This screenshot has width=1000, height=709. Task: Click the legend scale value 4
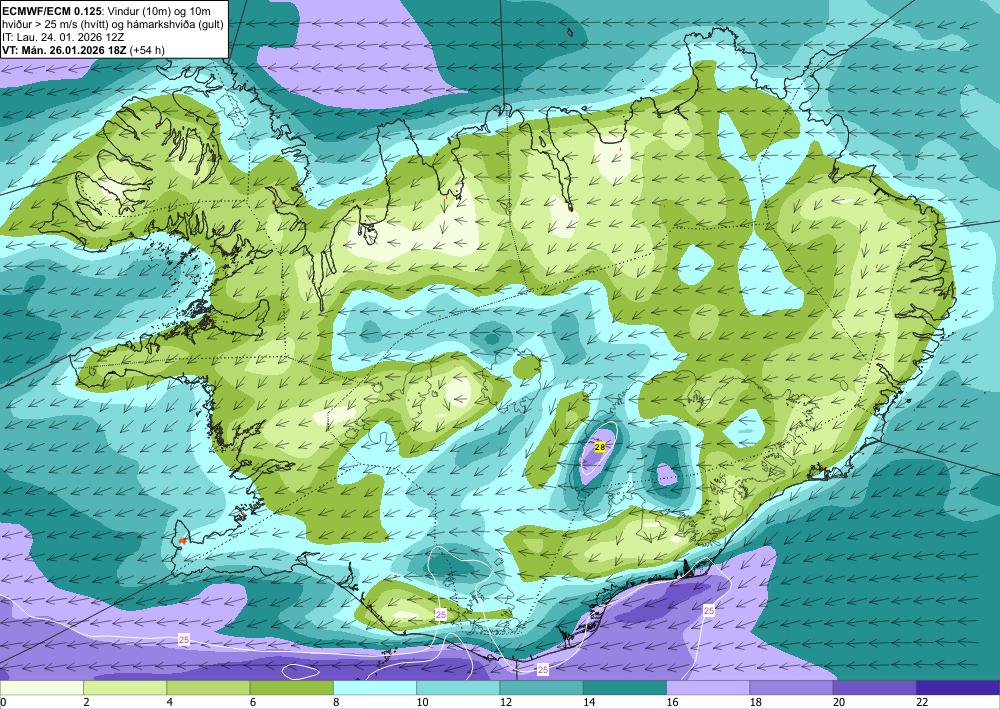(x=170, y=703)
